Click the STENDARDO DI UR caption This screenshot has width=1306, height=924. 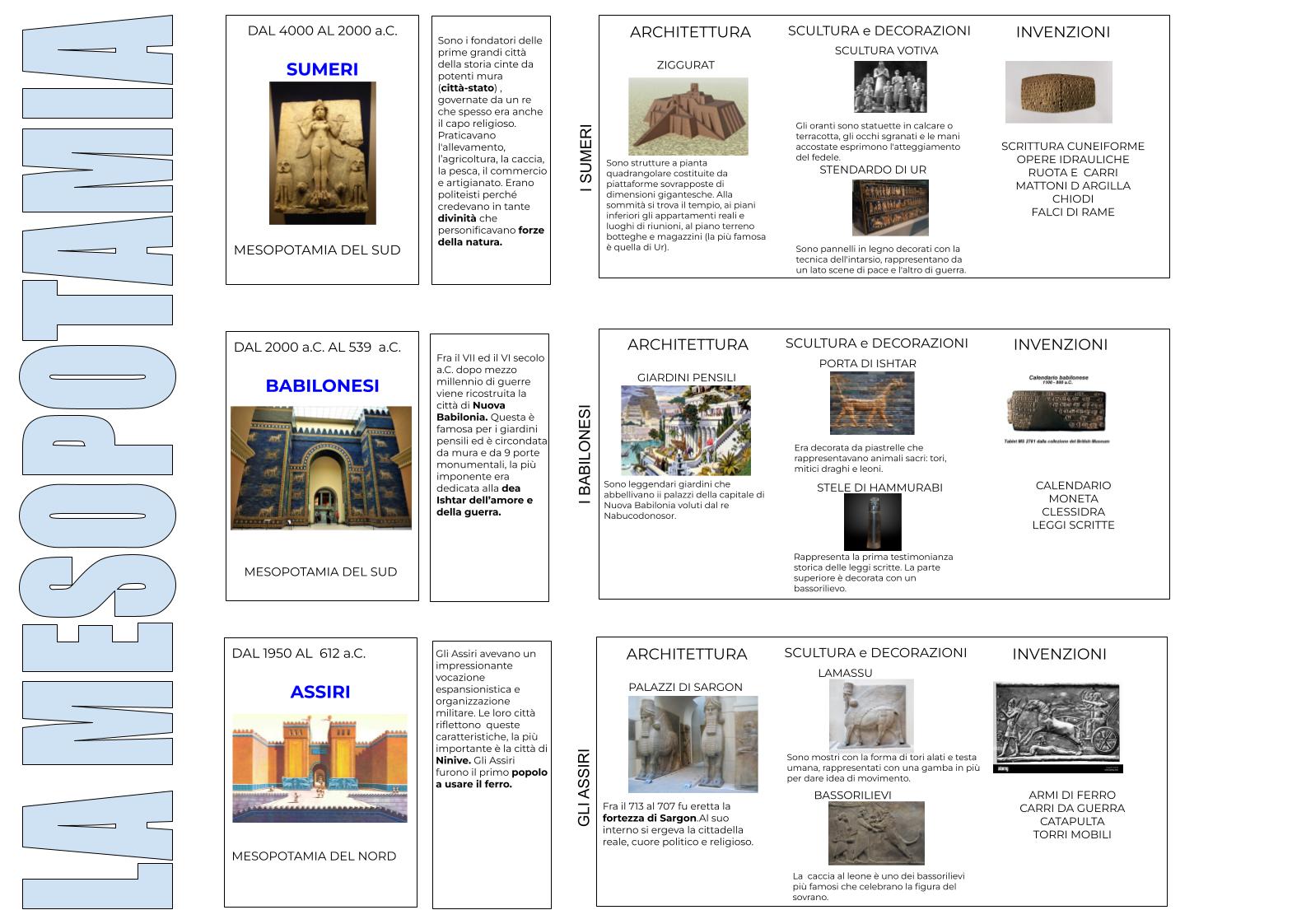[873, 170]
